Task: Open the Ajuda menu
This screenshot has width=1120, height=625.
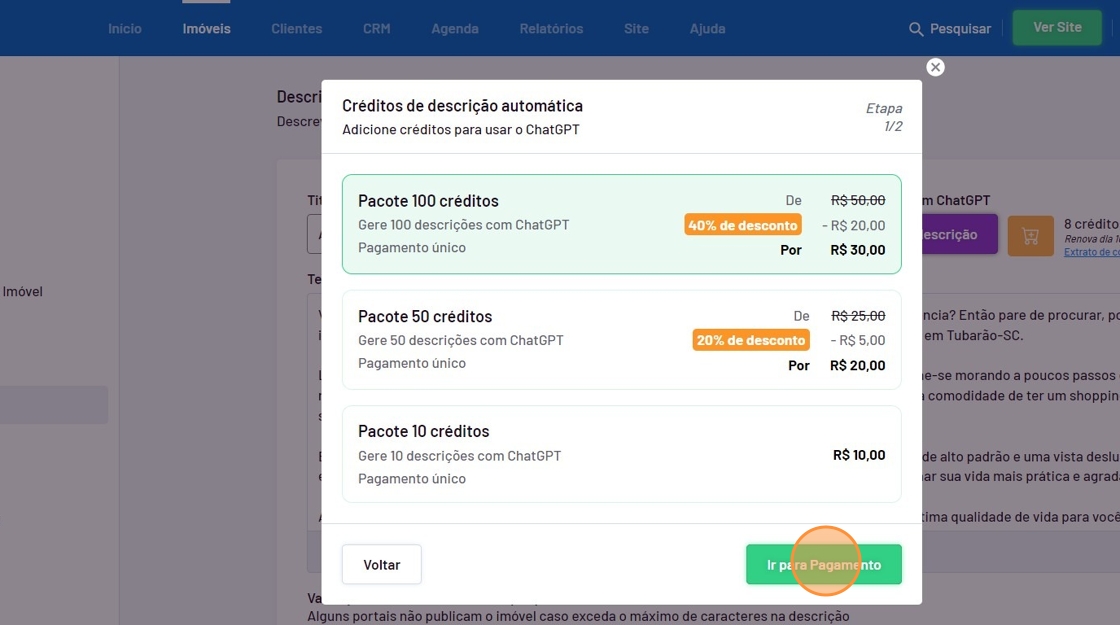Action: pos(707,29)
